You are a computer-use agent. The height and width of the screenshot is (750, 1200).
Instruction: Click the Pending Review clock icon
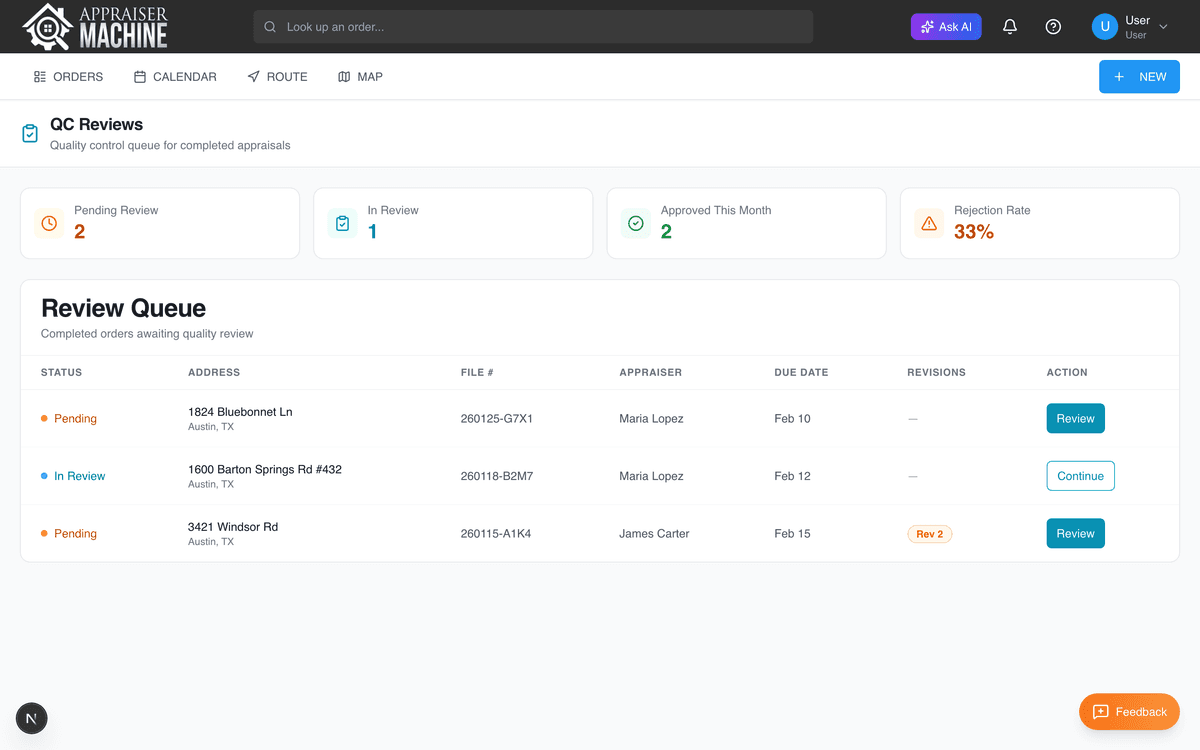(x=49, y=223)
